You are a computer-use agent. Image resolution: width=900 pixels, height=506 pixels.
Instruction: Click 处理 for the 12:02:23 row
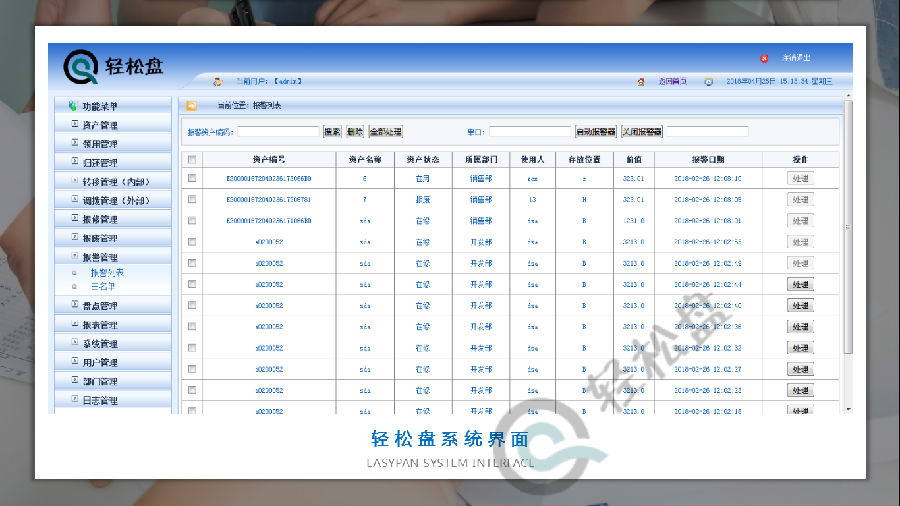[800, 391]
